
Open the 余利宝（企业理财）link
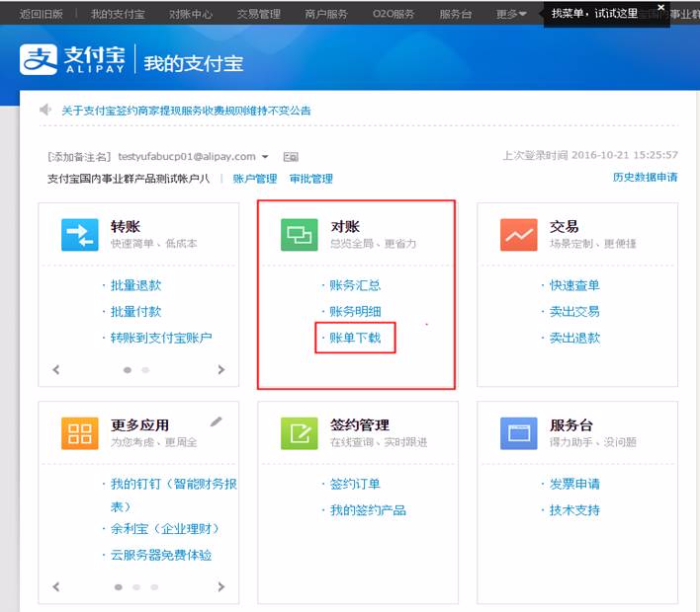tap(165, 529)
